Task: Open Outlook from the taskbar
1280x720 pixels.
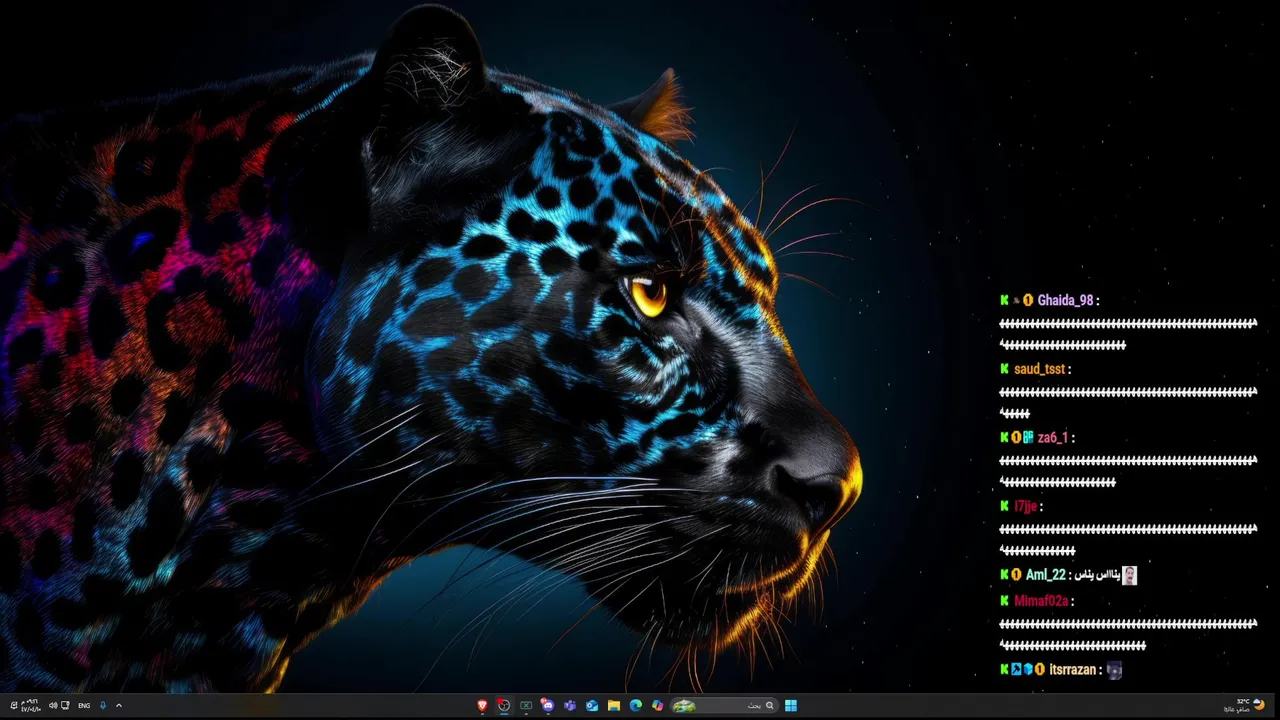Action: pos(592,705)
